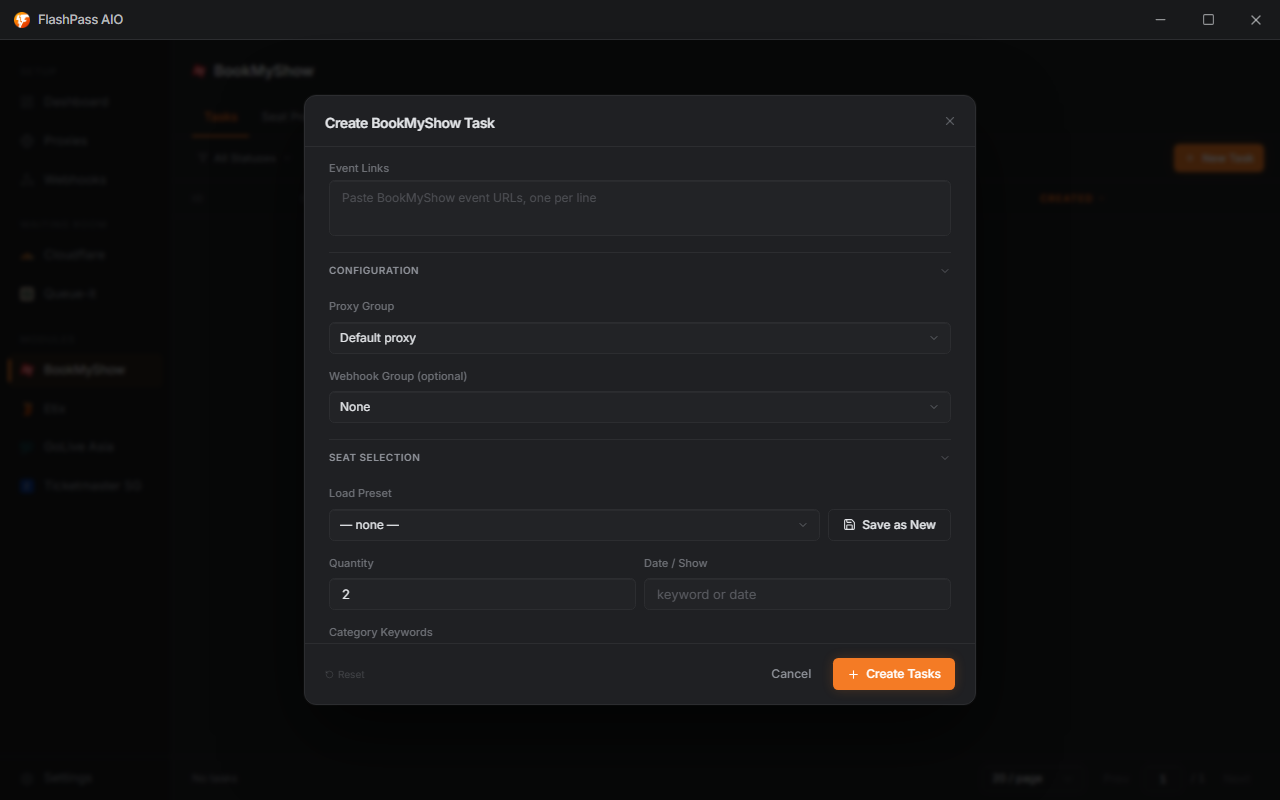The width and height of the screenshot is (1280, 800).
Task: Click the "Event Links" label
Action: click(359, 168)
